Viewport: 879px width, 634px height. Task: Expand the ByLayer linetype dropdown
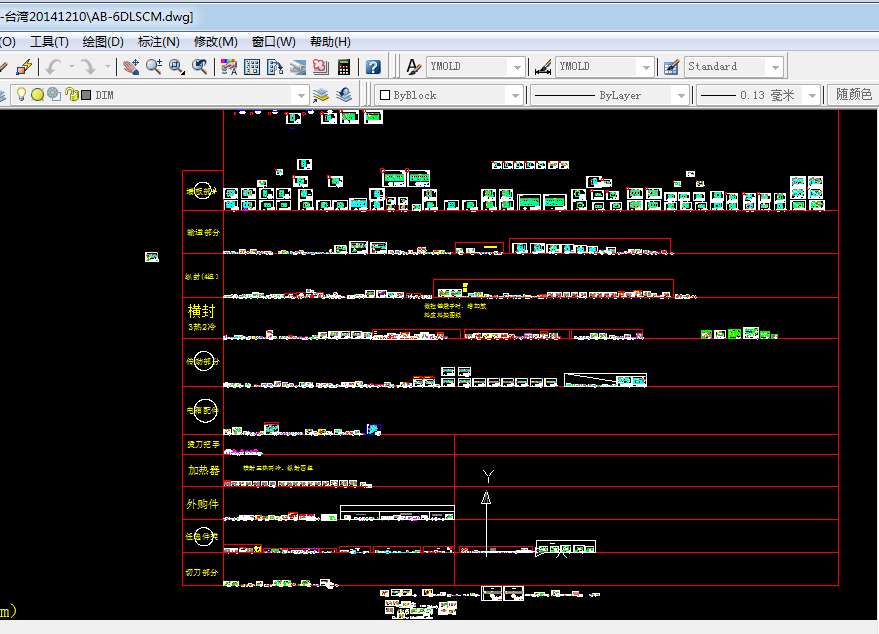pyautogui.click(x=681, y=95)
